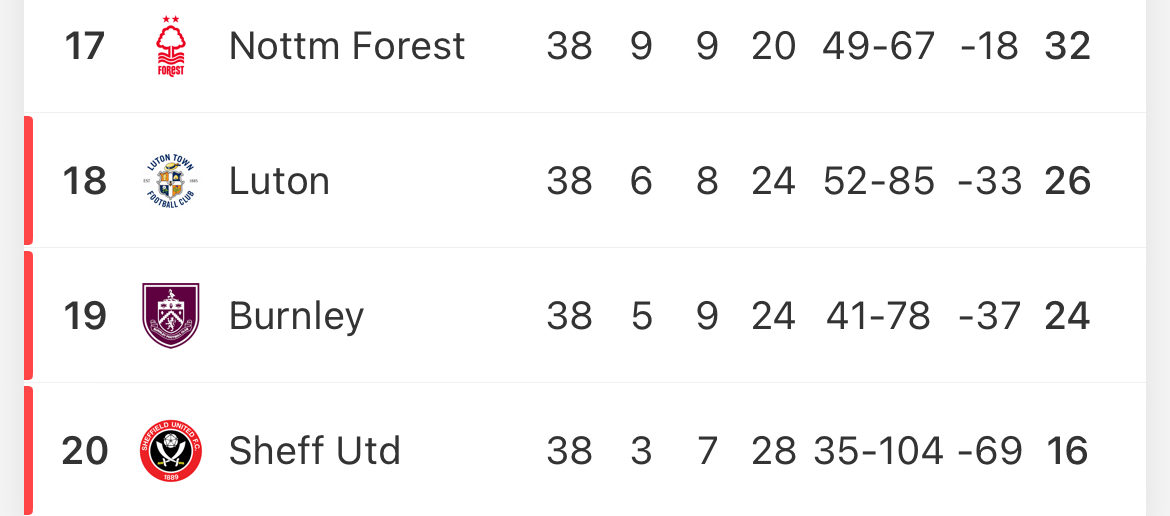Select the 41-78 goals record
This screenshot has height=516, width=1170.
(x=879, y=316)
